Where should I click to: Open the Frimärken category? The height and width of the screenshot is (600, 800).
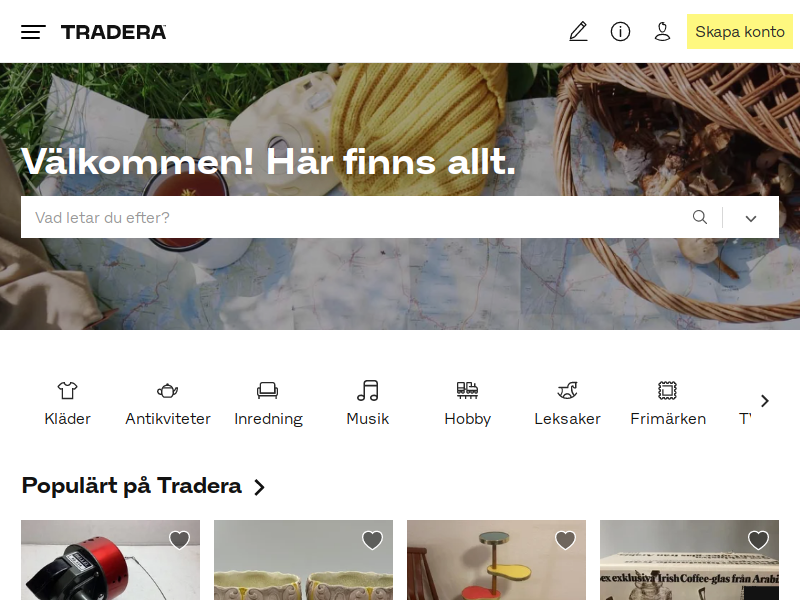coord(668,404)
